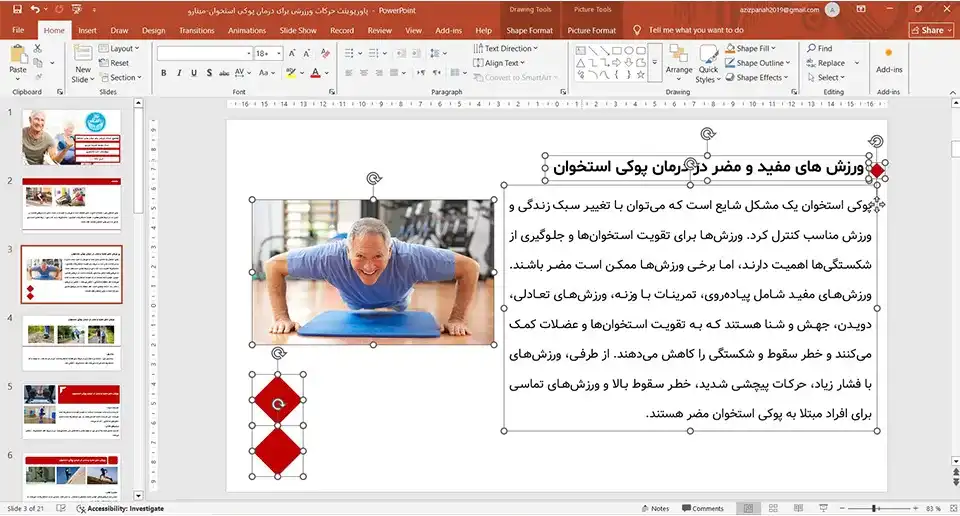
Task: Fit slide to current window
Action: tap(953, 509)
